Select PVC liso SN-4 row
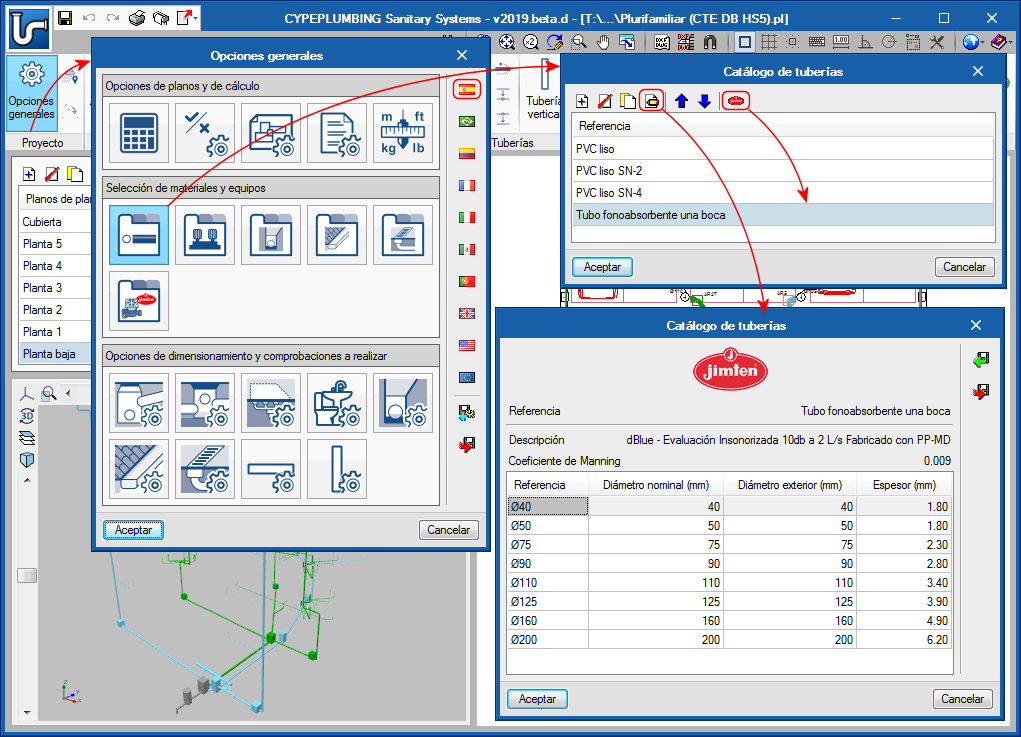This screenshot has width=1021, height=737. click(783, 193)
